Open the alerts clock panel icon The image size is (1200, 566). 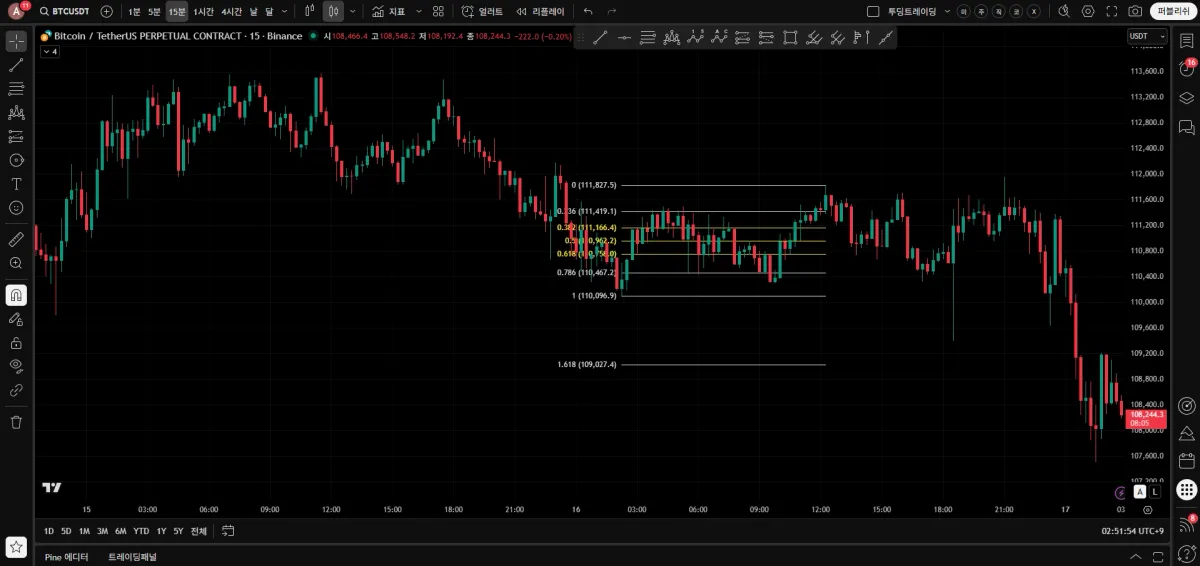(1187, 69)
